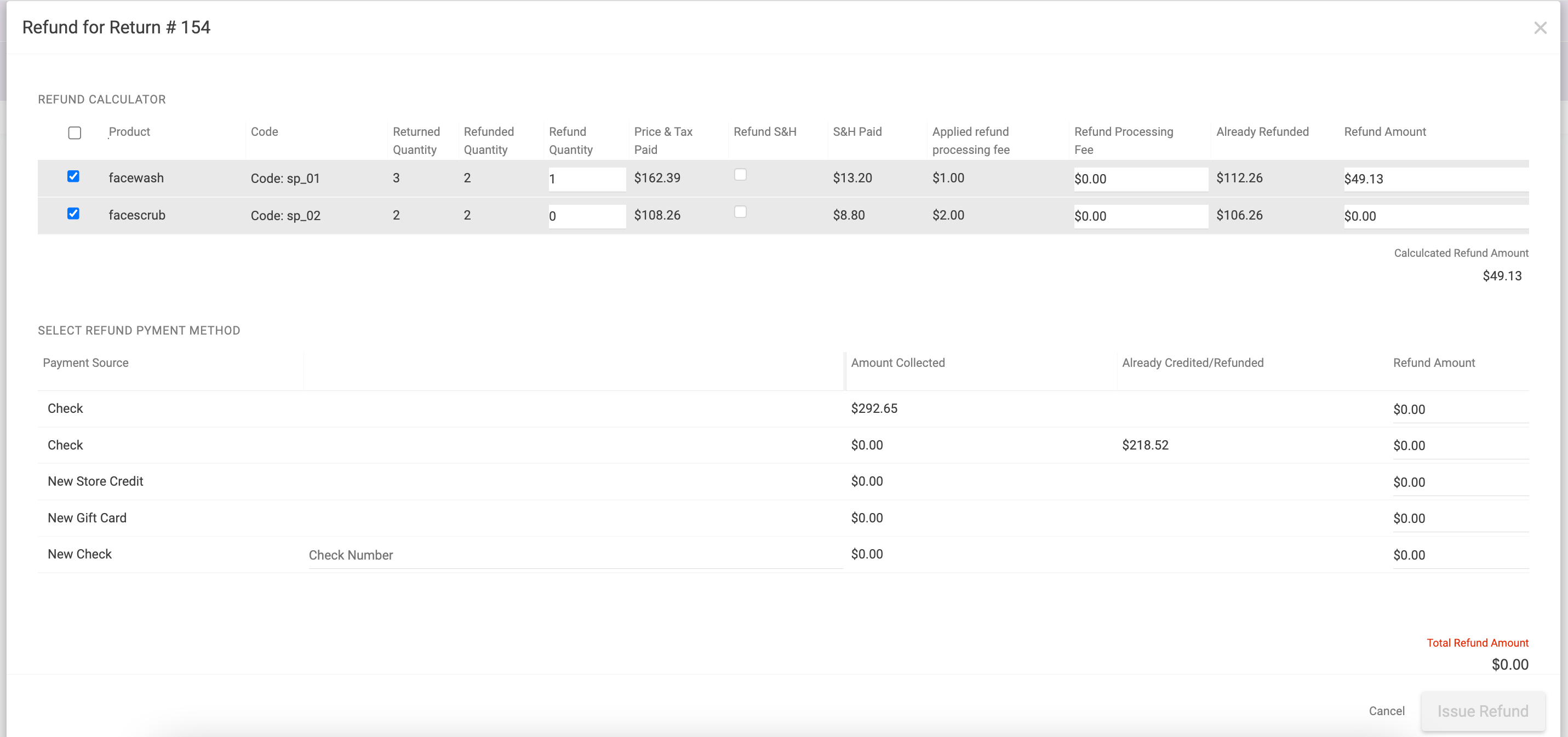Edit Refund Processing Fee for facescrub
The image size is (1568, 737).
1140,216
